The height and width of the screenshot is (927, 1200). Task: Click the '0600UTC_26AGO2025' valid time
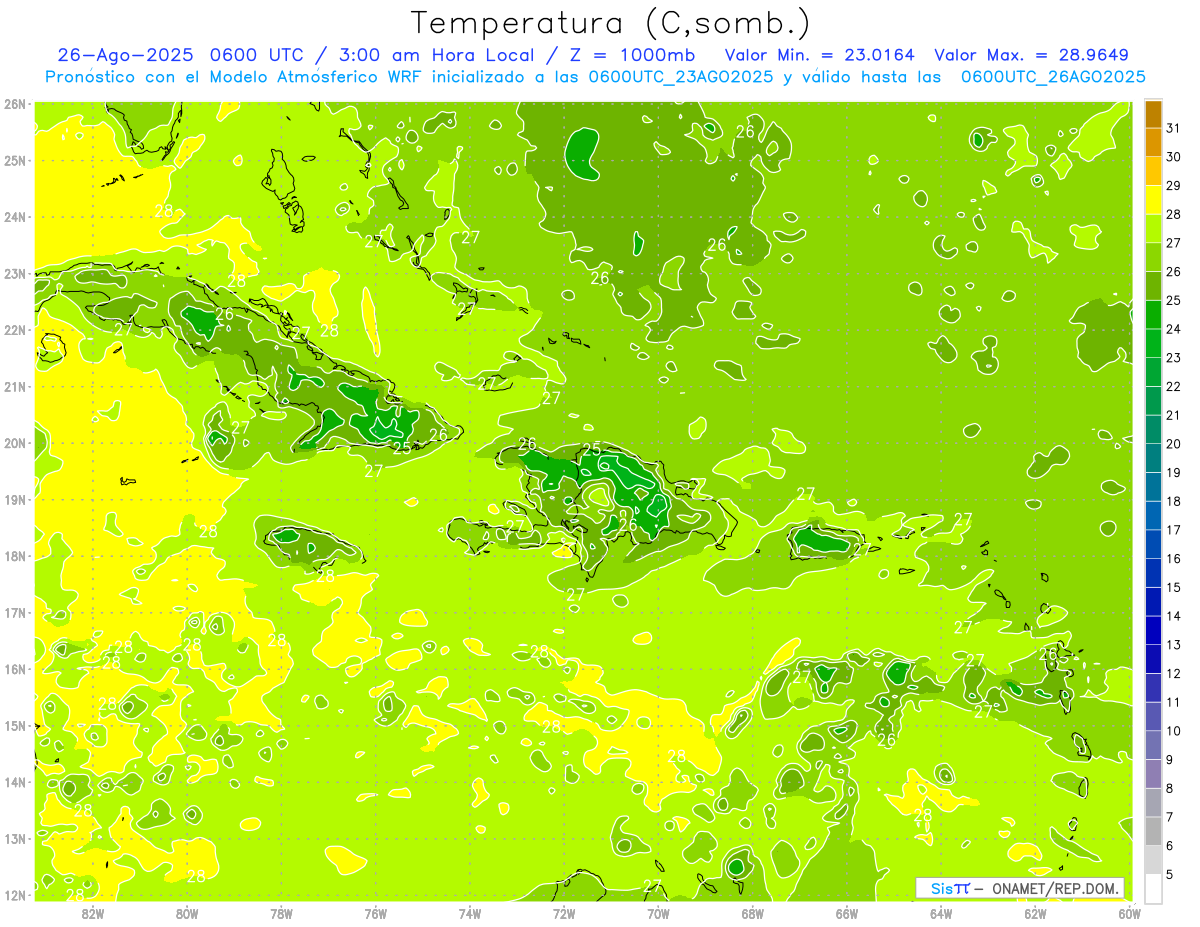pos(1053,77)
